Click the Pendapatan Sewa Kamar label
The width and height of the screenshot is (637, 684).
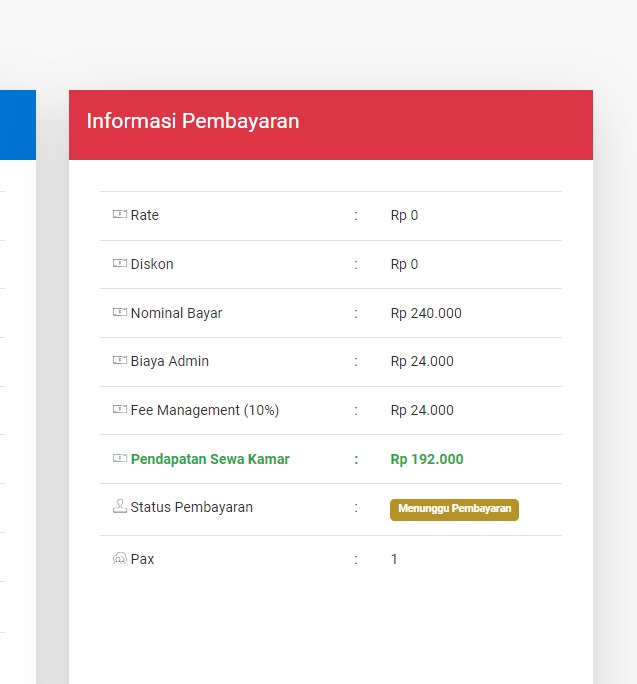[x=210, y=459]
